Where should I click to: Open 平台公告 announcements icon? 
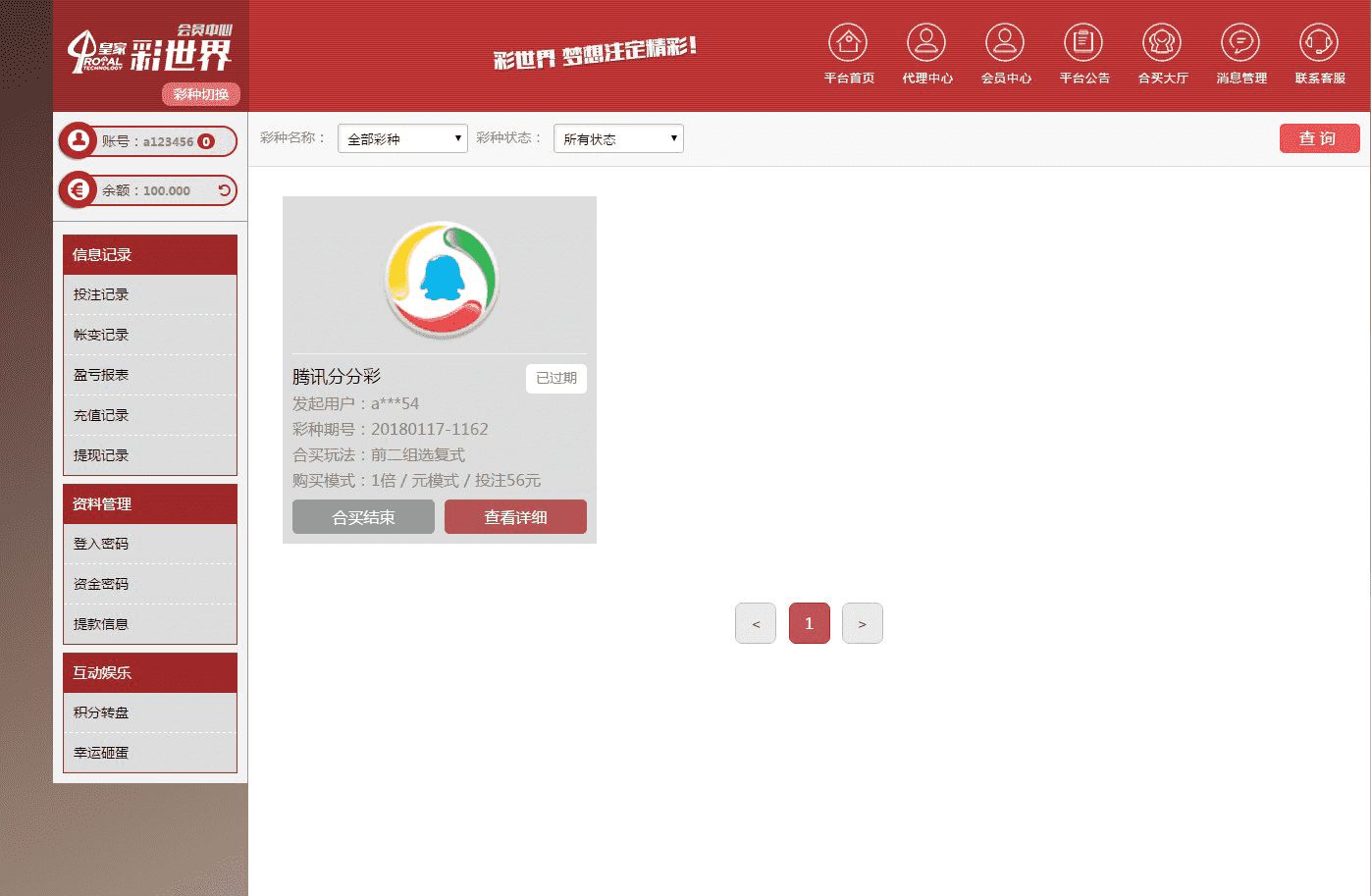(1083, 44)
